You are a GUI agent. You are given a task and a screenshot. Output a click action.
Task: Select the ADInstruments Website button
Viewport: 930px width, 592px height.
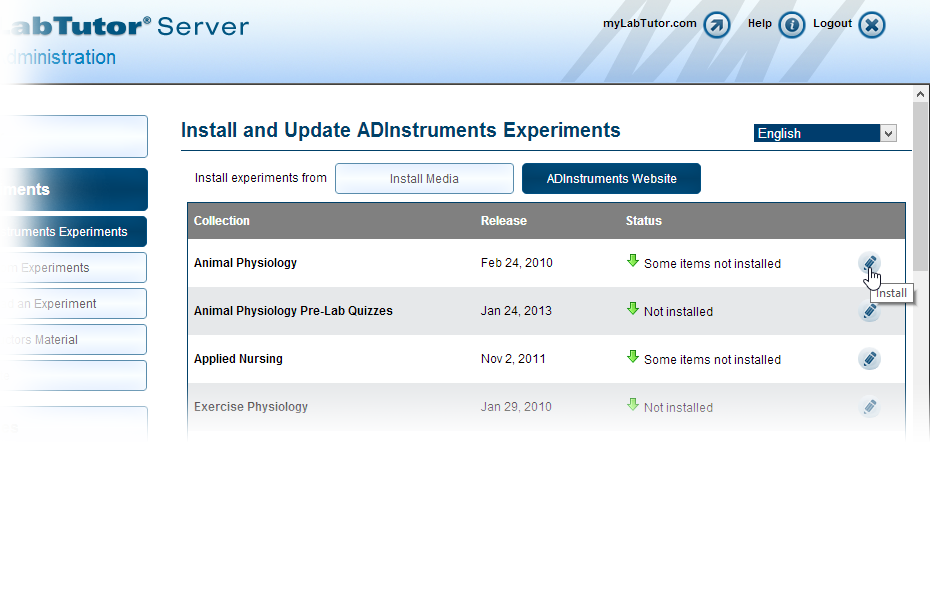click(611, 178)
